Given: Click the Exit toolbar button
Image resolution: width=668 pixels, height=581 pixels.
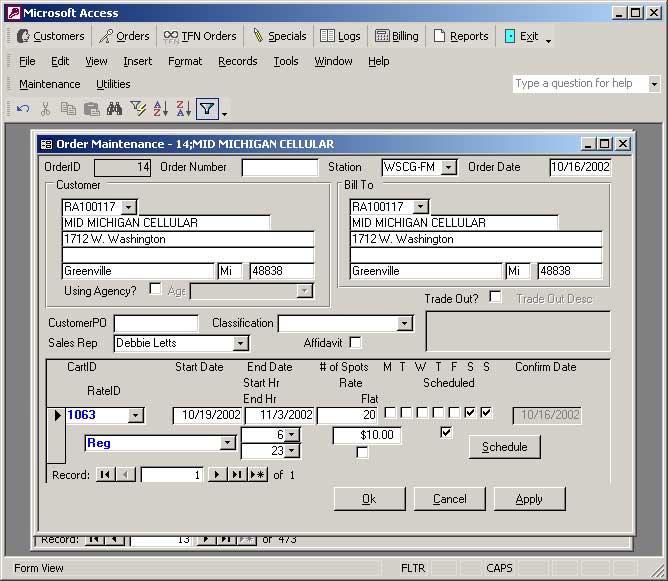Looking at the screenshot, I should (521, 36).
